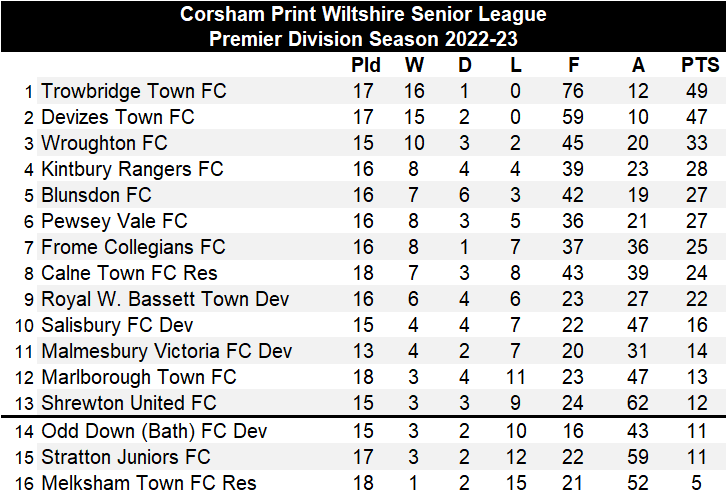The image size is (726, 496).
Task: Click the Salisbury FC Dev name
Action: coord(117,325)
